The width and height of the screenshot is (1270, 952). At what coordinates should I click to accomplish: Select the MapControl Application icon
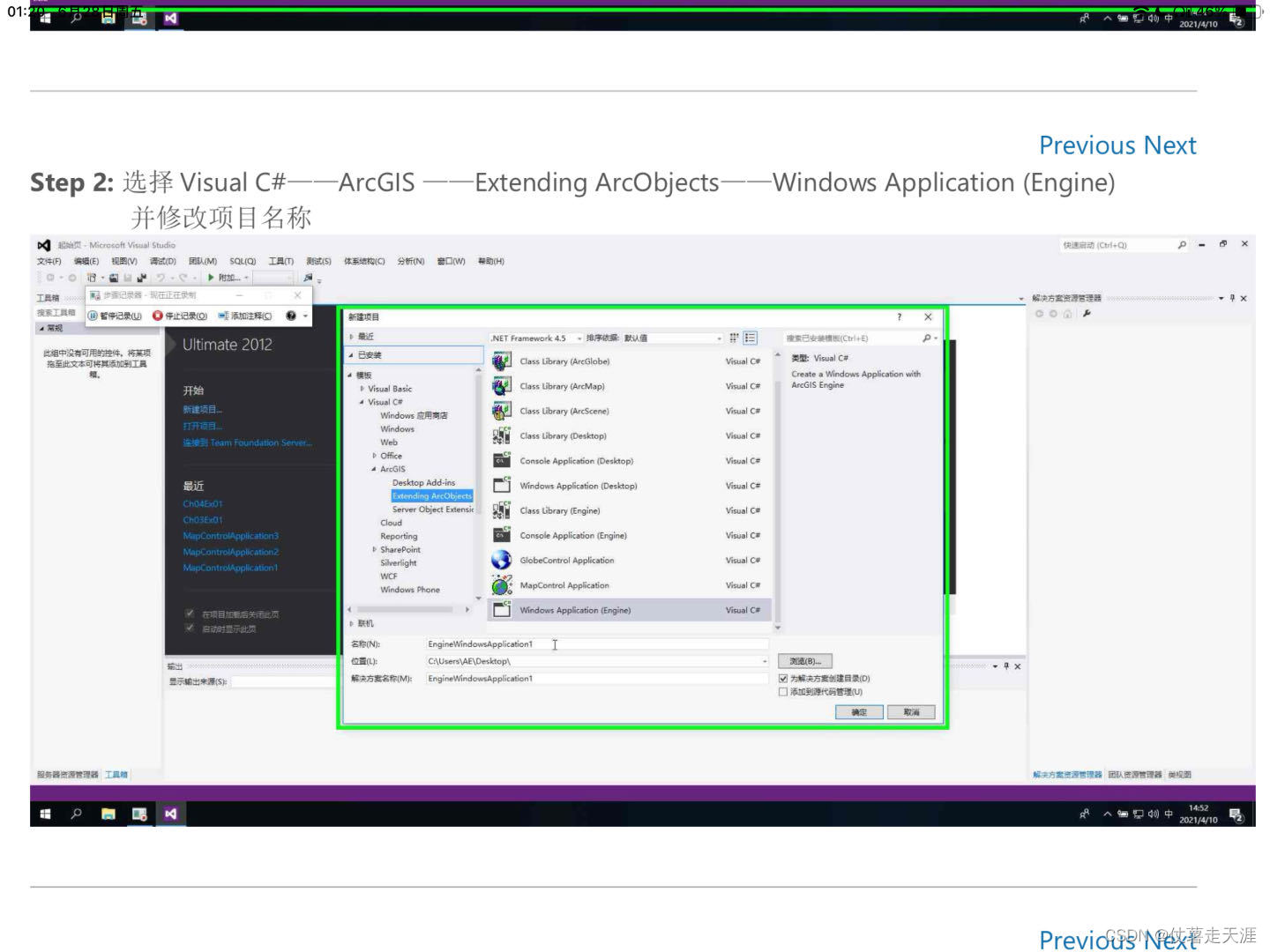502,585
